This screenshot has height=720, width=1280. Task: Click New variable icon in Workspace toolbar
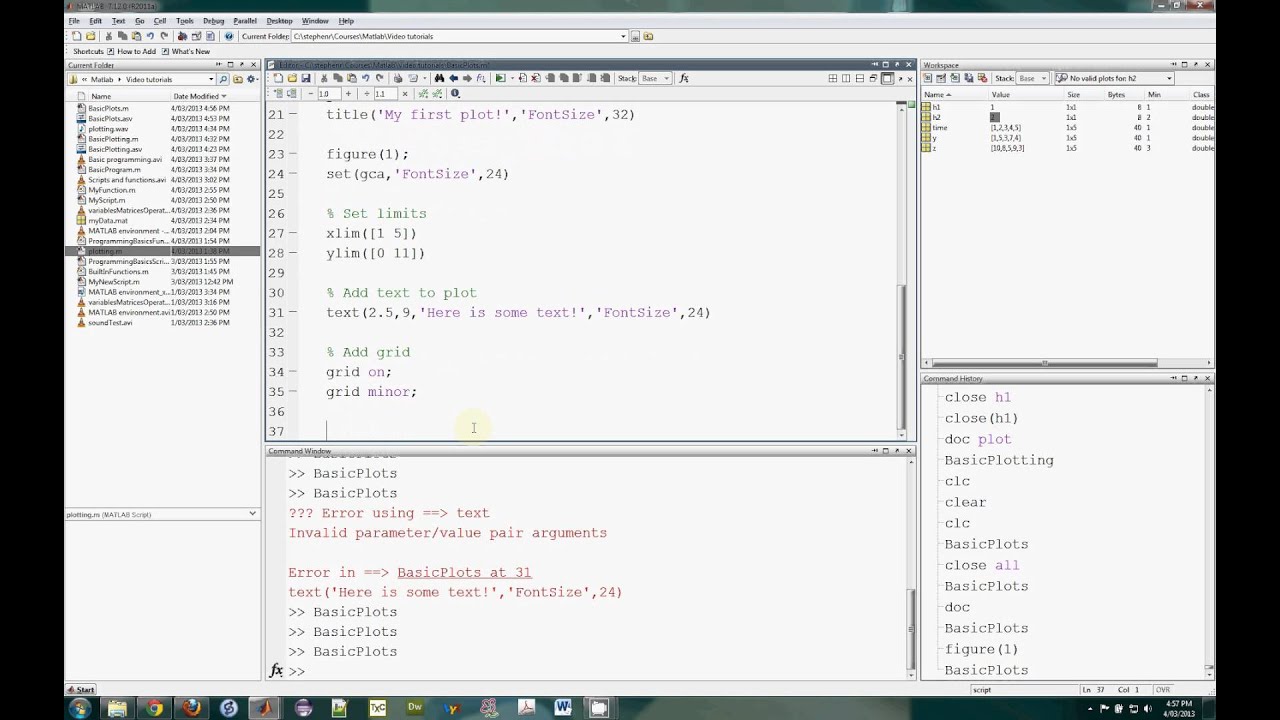928,78
